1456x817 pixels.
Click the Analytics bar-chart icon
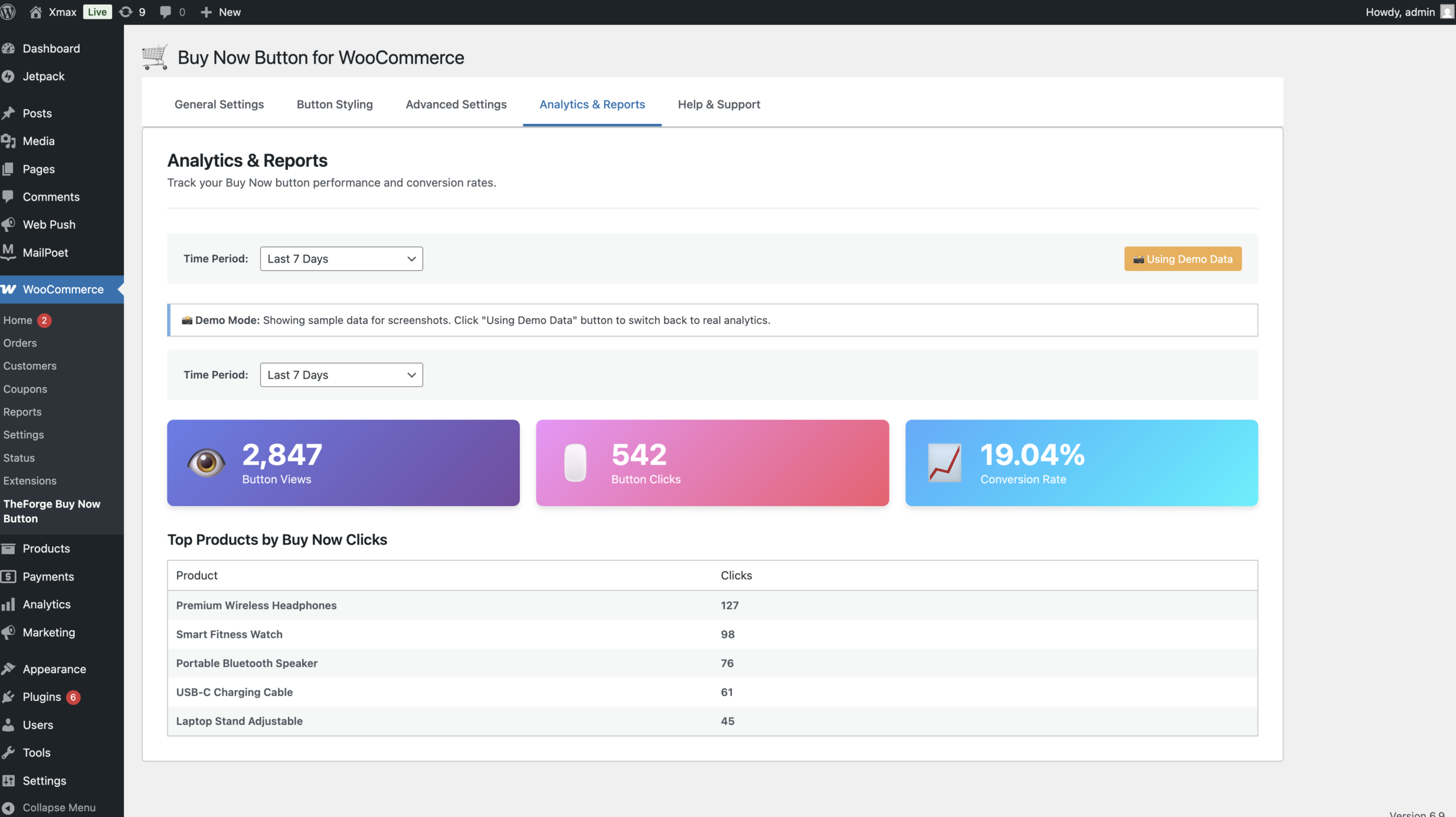[x=9, y=604]
